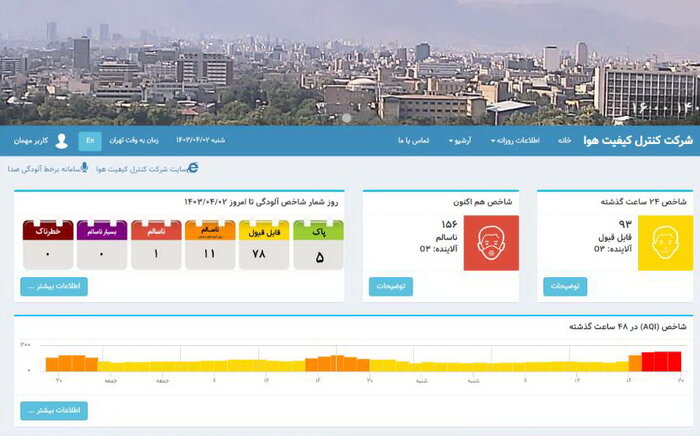Screen dimensions: 700x436
Task: Click the date text شنبه ۱۴۰۳/۰۴/۰۲
Action: 200,141
